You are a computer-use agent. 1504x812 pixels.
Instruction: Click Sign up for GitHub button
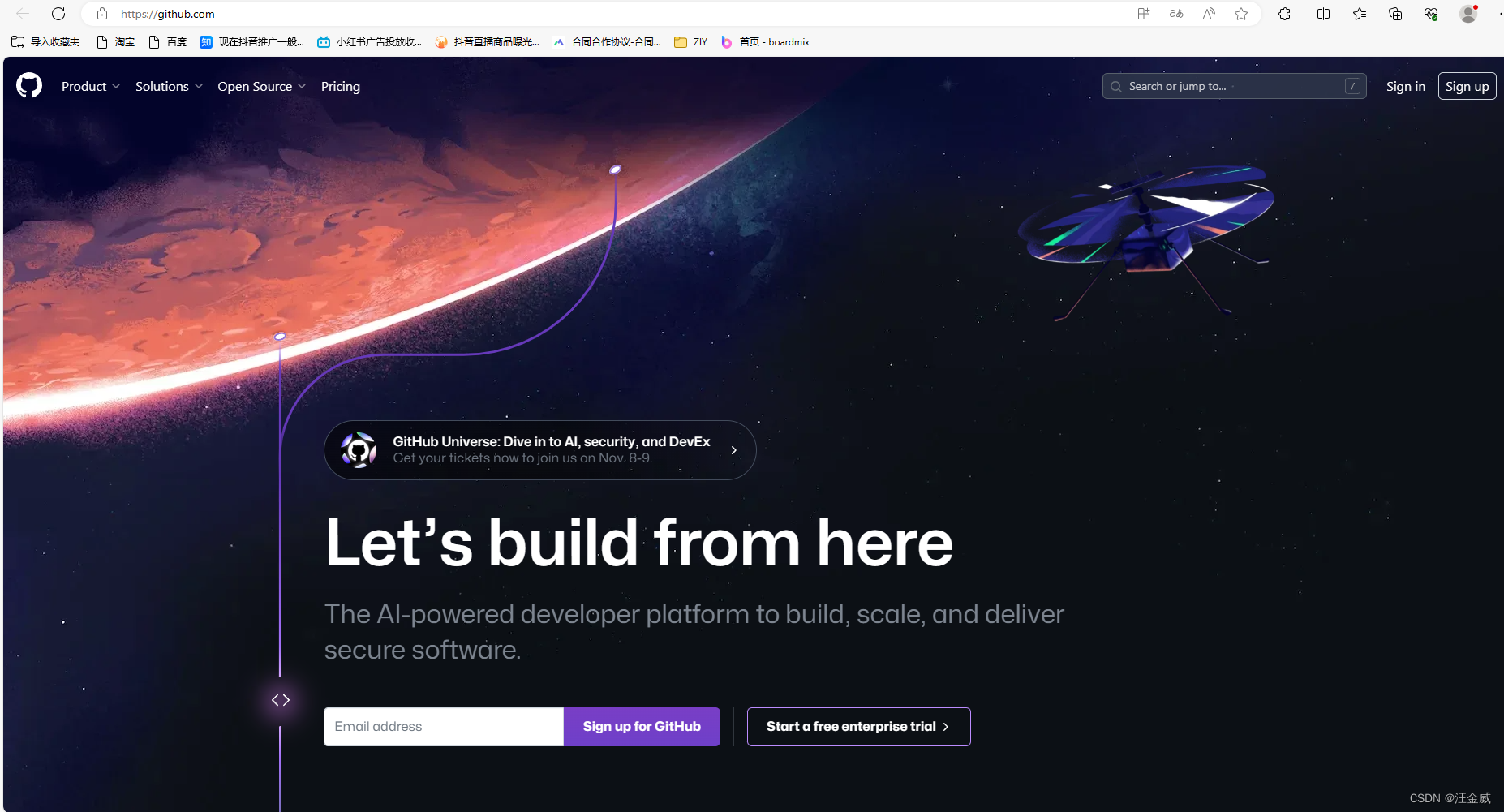[x=642, y=727]
